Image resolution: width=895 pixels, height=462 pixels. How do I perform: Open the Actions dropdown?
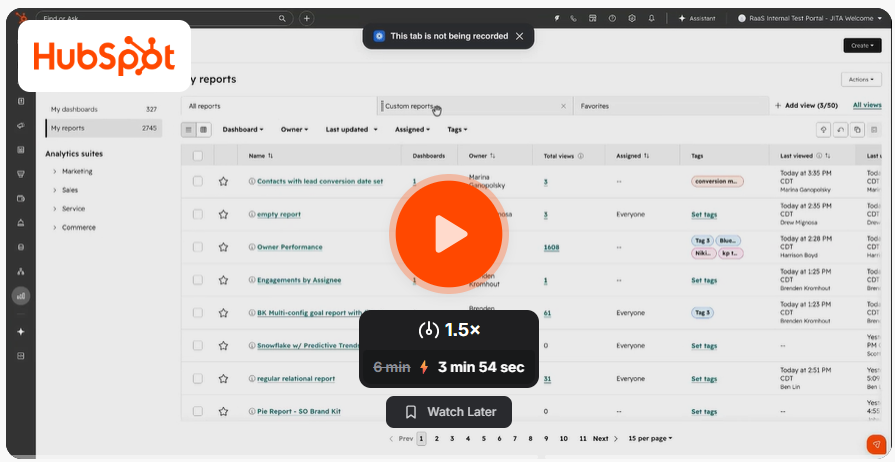click(861, 79)
